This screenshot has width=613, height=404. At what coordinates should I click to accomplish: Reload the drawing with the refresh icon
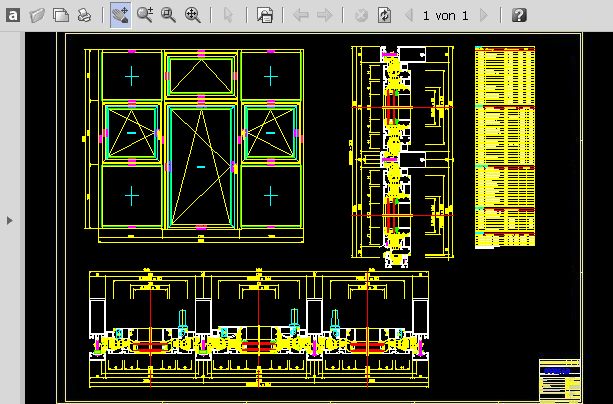[x=383, y=15]
